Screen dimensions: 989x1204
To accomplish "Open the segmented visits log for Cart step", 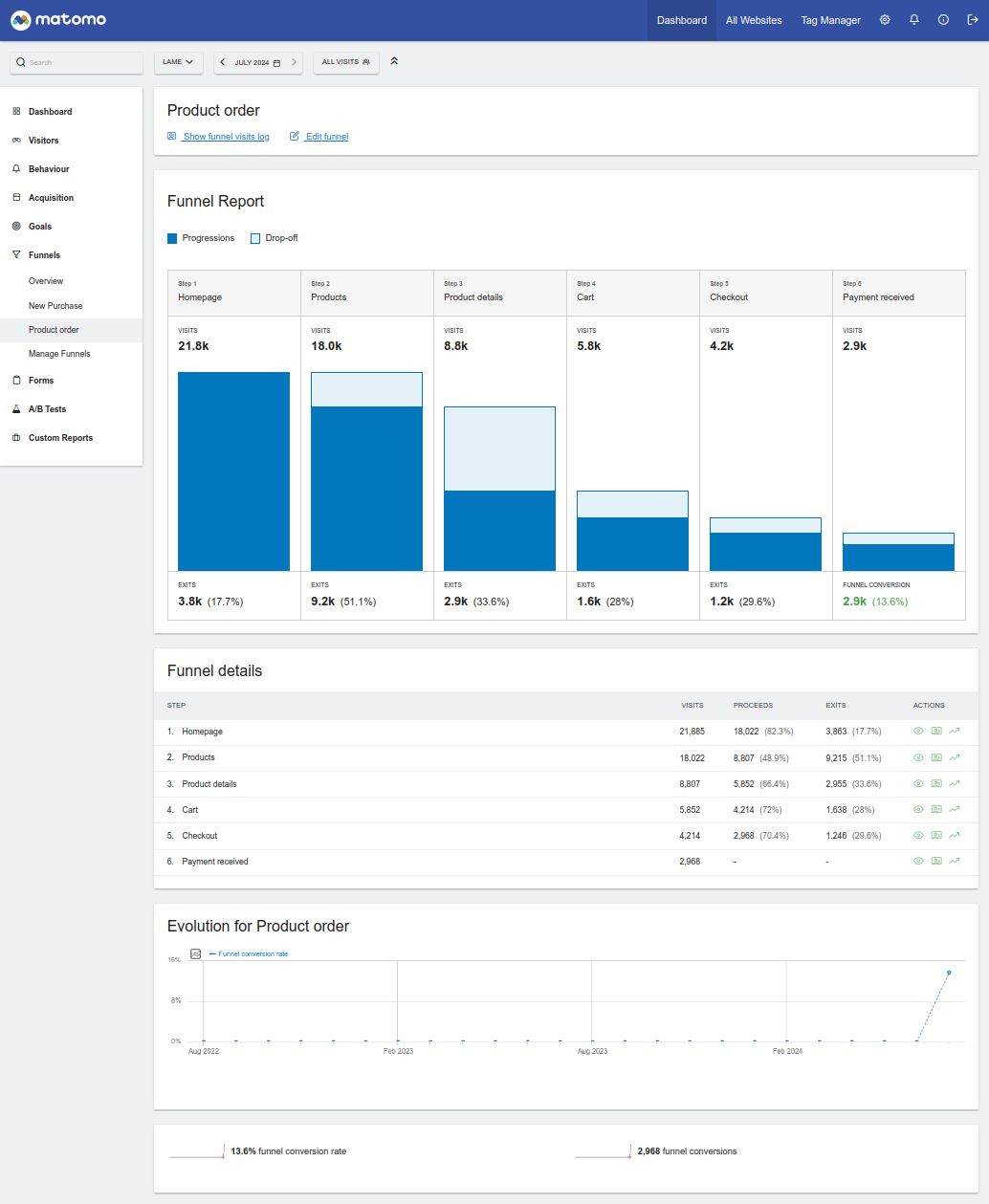I will pos(935,809).
